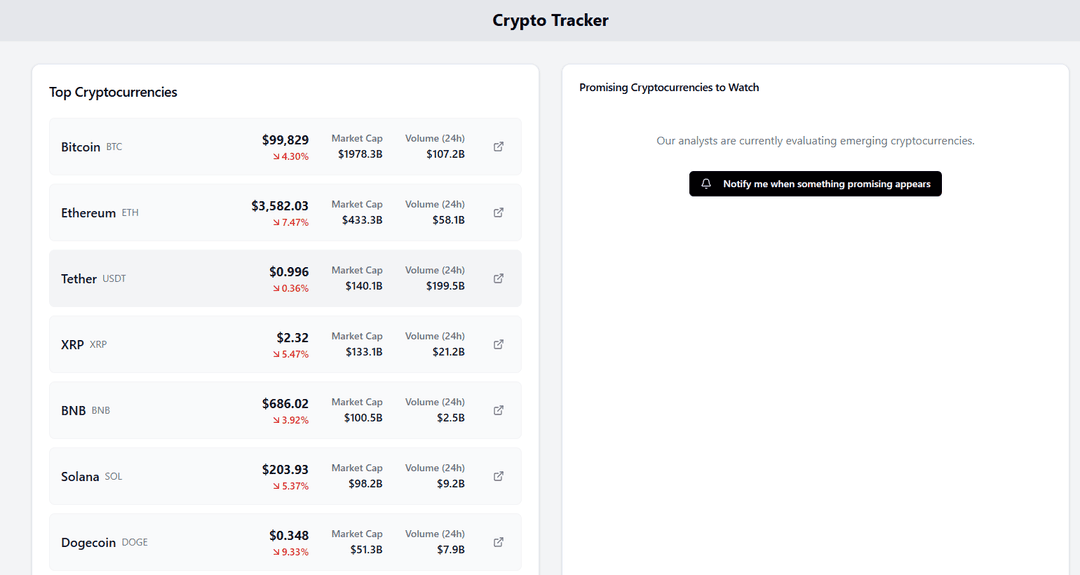Click Bitcoin's 24h volume $107.2B
The width and height of the screenshot is (1080, 575).
[445, 154]
